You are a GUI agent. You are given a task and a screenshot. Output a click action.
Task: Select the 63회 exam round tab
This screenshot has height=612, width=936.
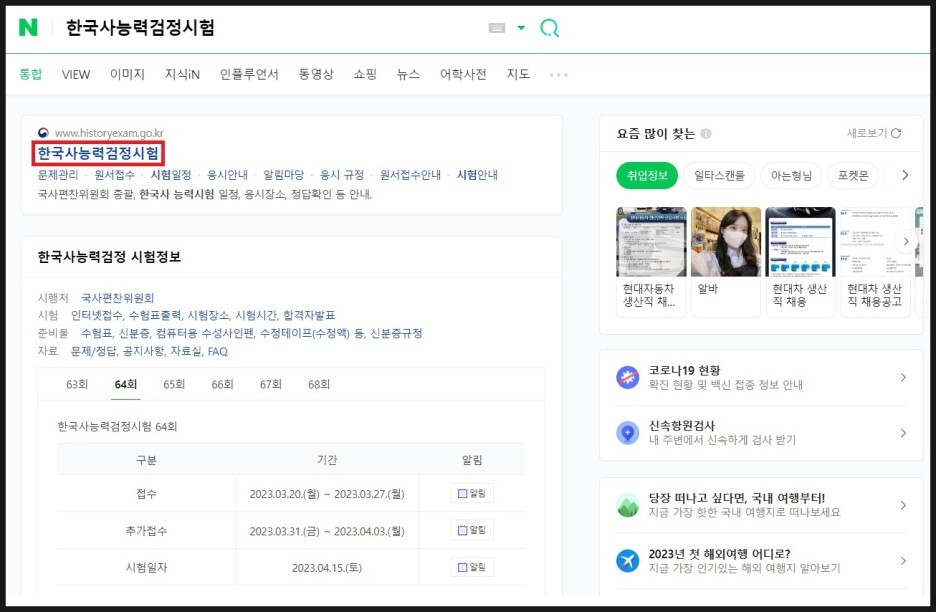[x=77, y=384]
